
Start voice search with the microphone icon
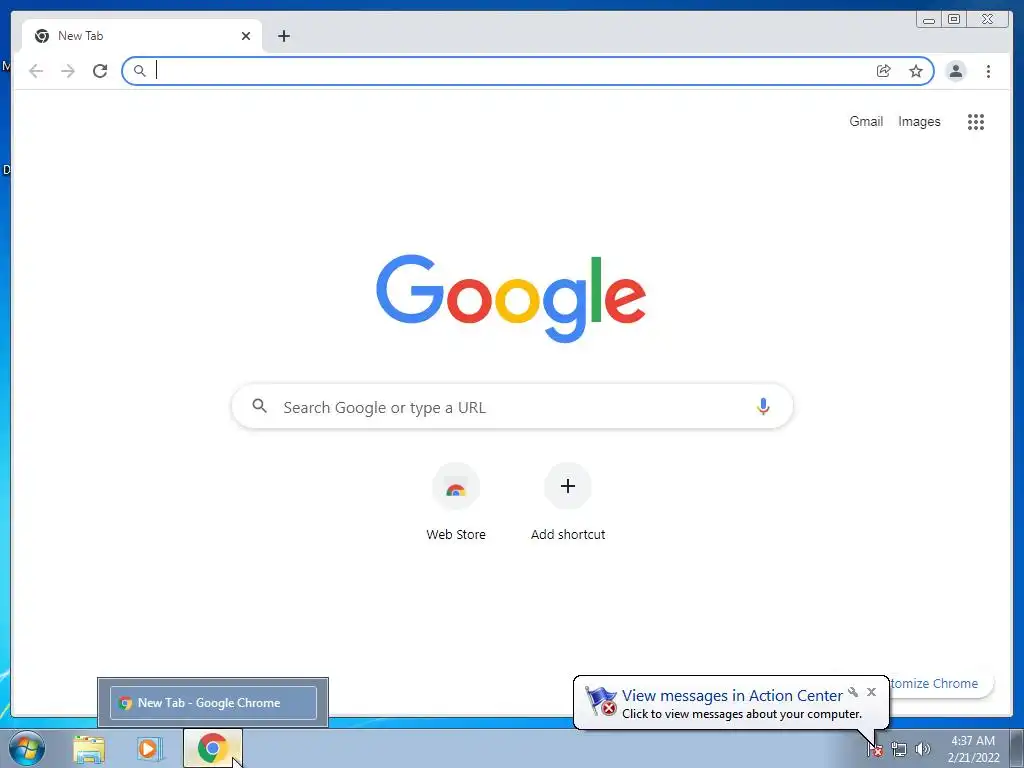coord(763,407)
